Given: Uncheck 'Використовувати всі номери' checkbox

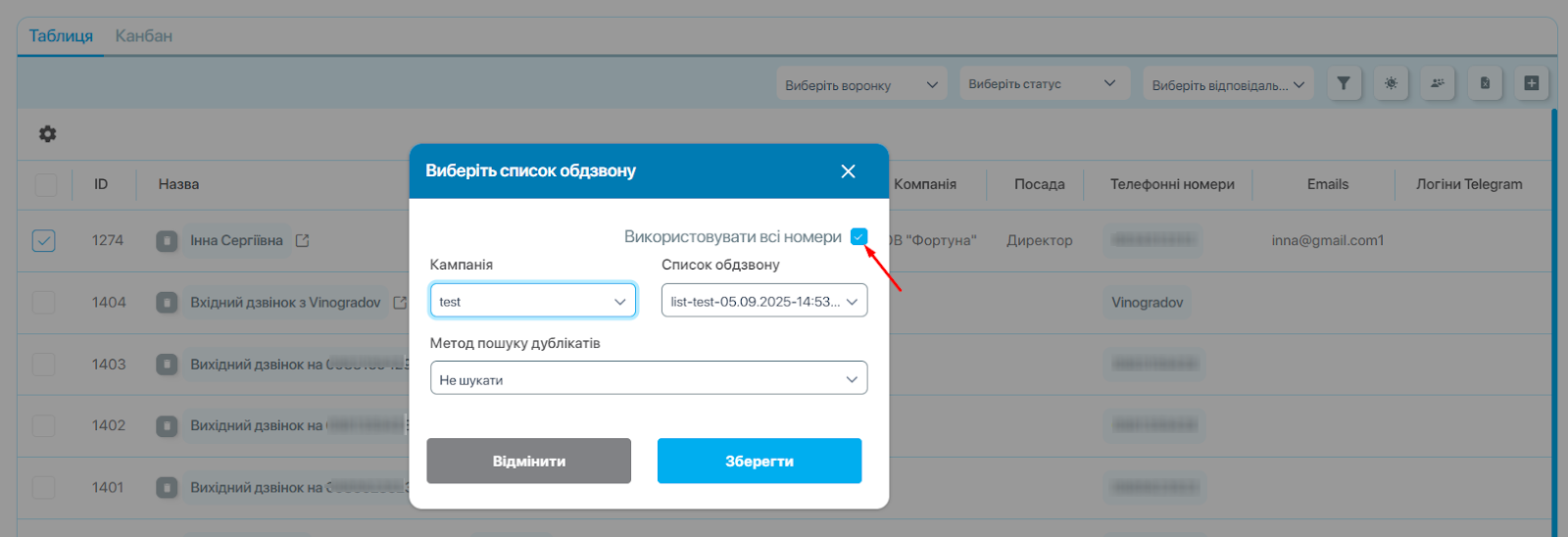Looking at the screenshot, I should click(x=859, y=236).
